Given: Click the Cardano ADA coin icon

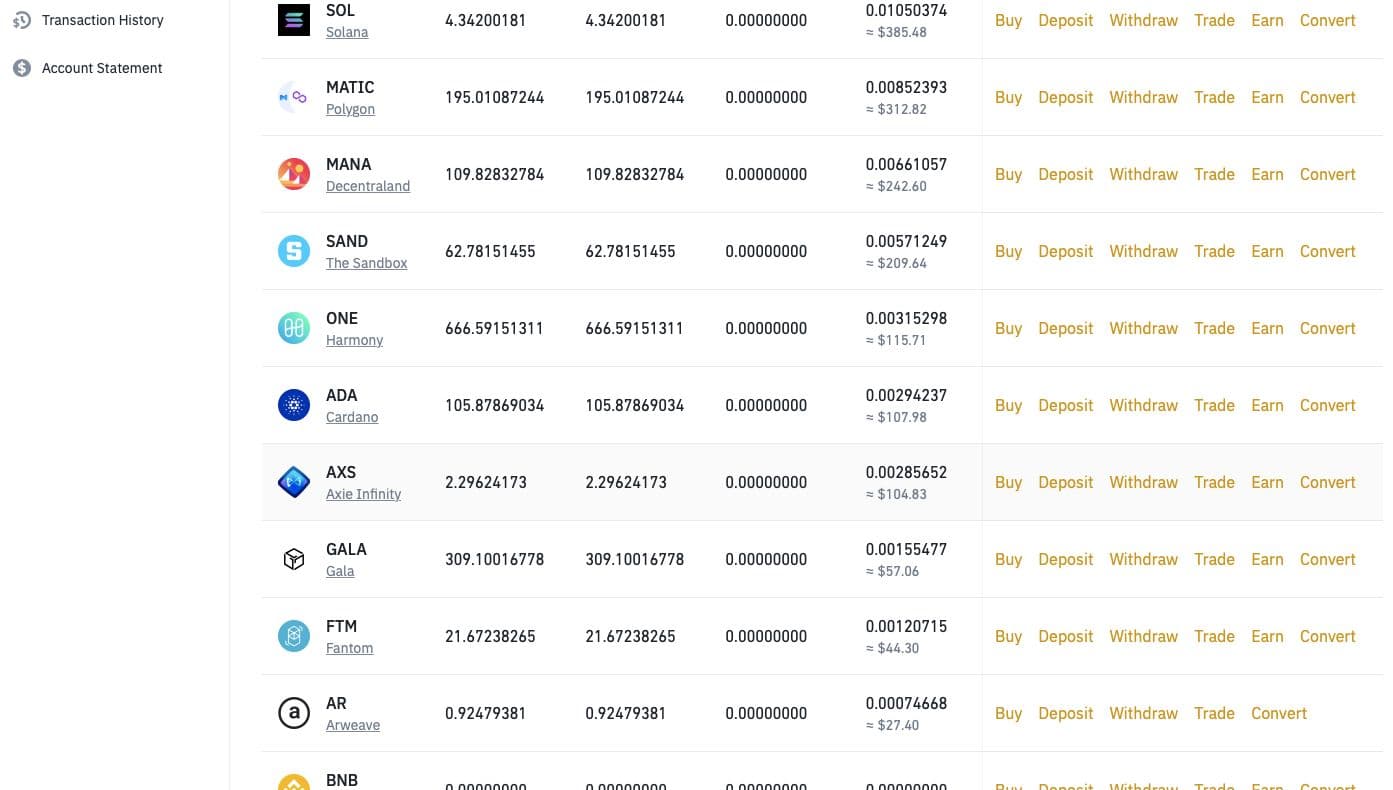Looking at the screenshot, I should point(294,405).
